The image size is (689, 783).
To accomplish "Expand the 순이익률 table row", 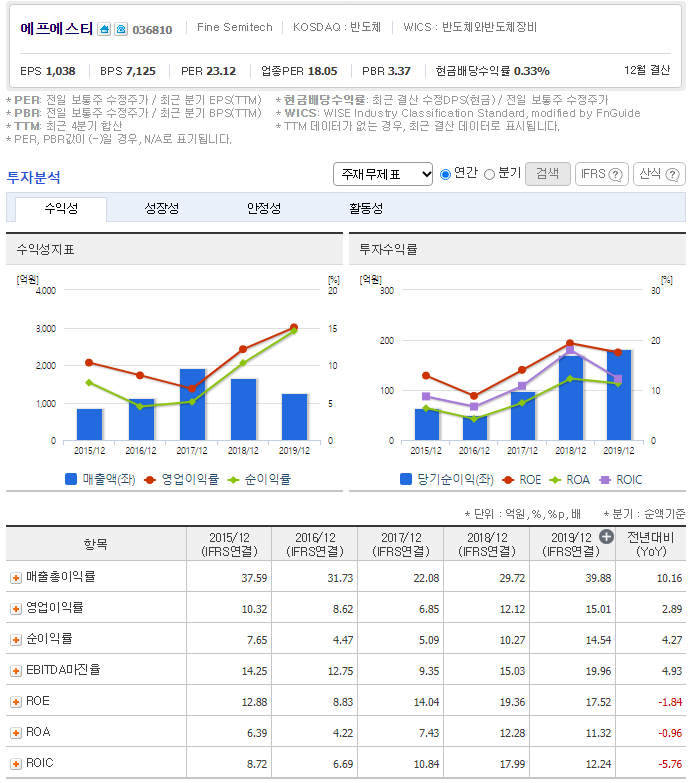I will 16,640.
